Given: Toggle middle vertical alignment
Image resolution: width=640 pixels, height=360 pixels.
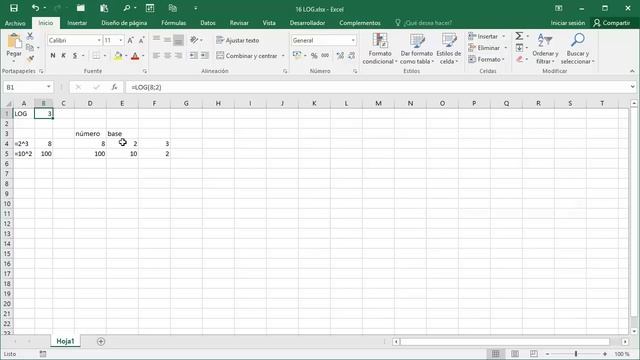Looking at the screenshot, I should coord(167,40).
